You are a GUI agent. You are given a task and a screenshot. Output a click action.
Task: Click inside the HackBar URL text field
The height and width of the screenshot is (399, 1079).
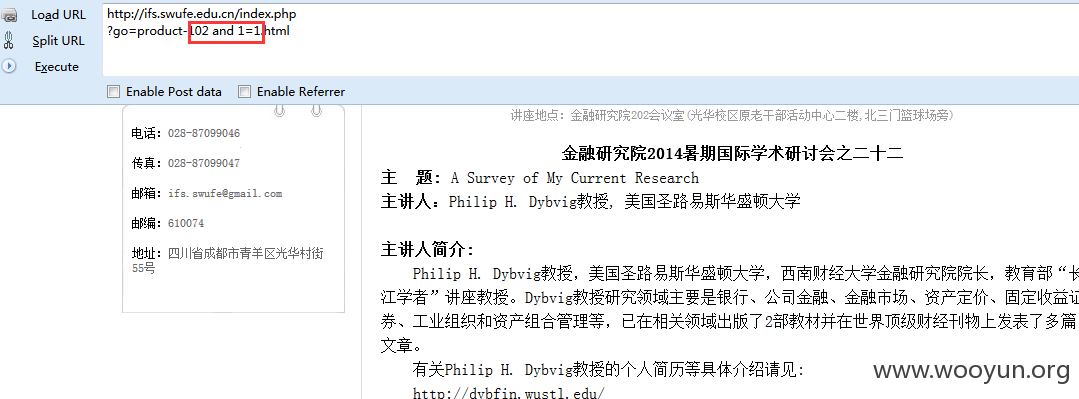[x=590, y=40]
